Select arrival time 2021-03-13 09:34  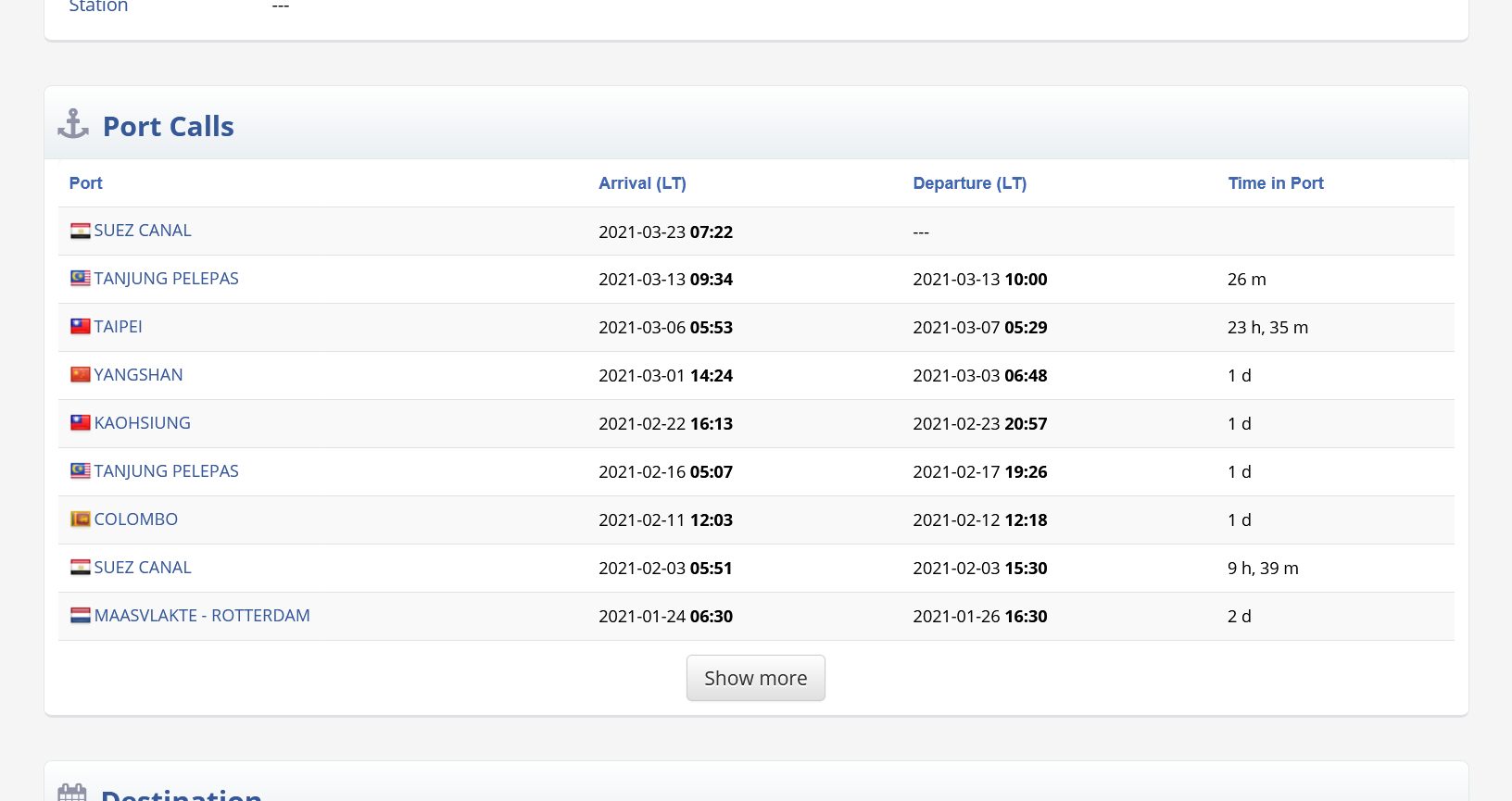666,280
